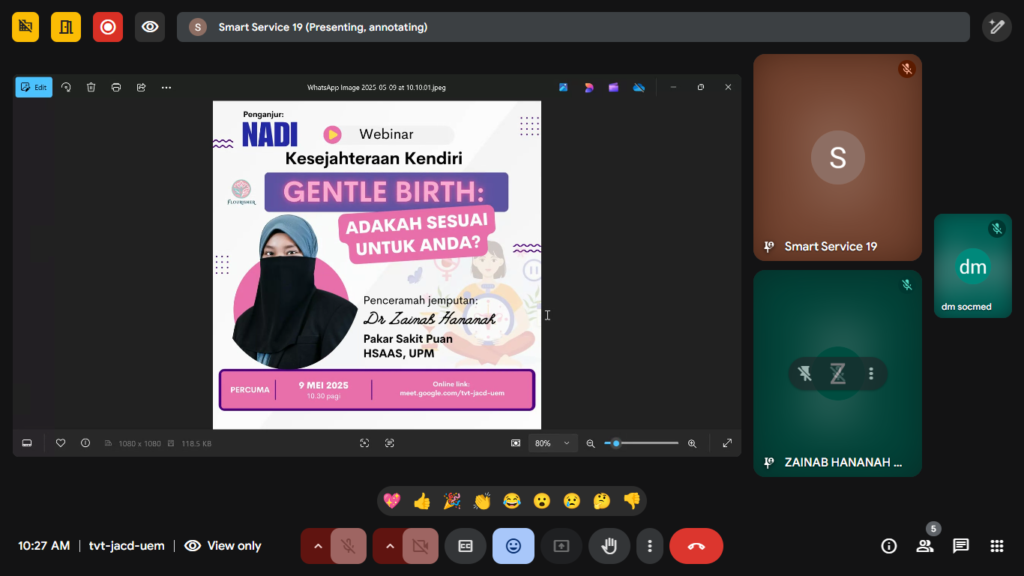Viewport: 1024px width, 576px height.
Task: Leave the call with red hangup button
Action: coord(696,546)
